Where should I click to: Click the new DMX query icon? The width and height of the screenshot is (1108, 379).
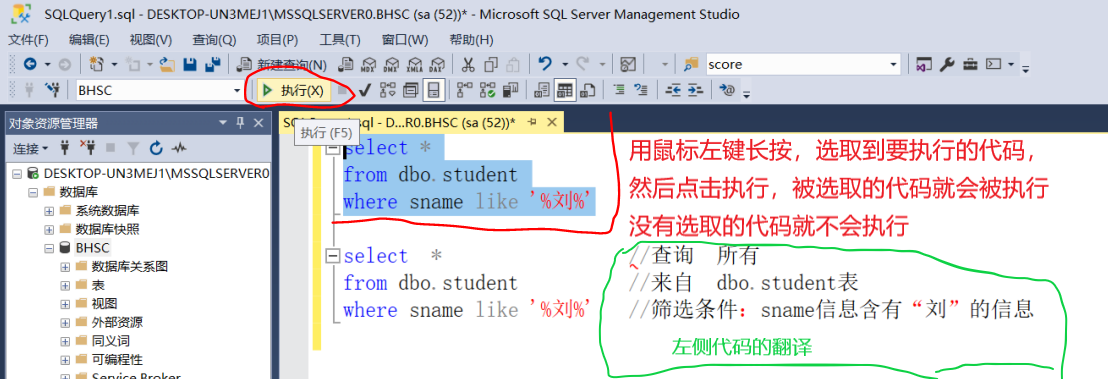point(391,64)
